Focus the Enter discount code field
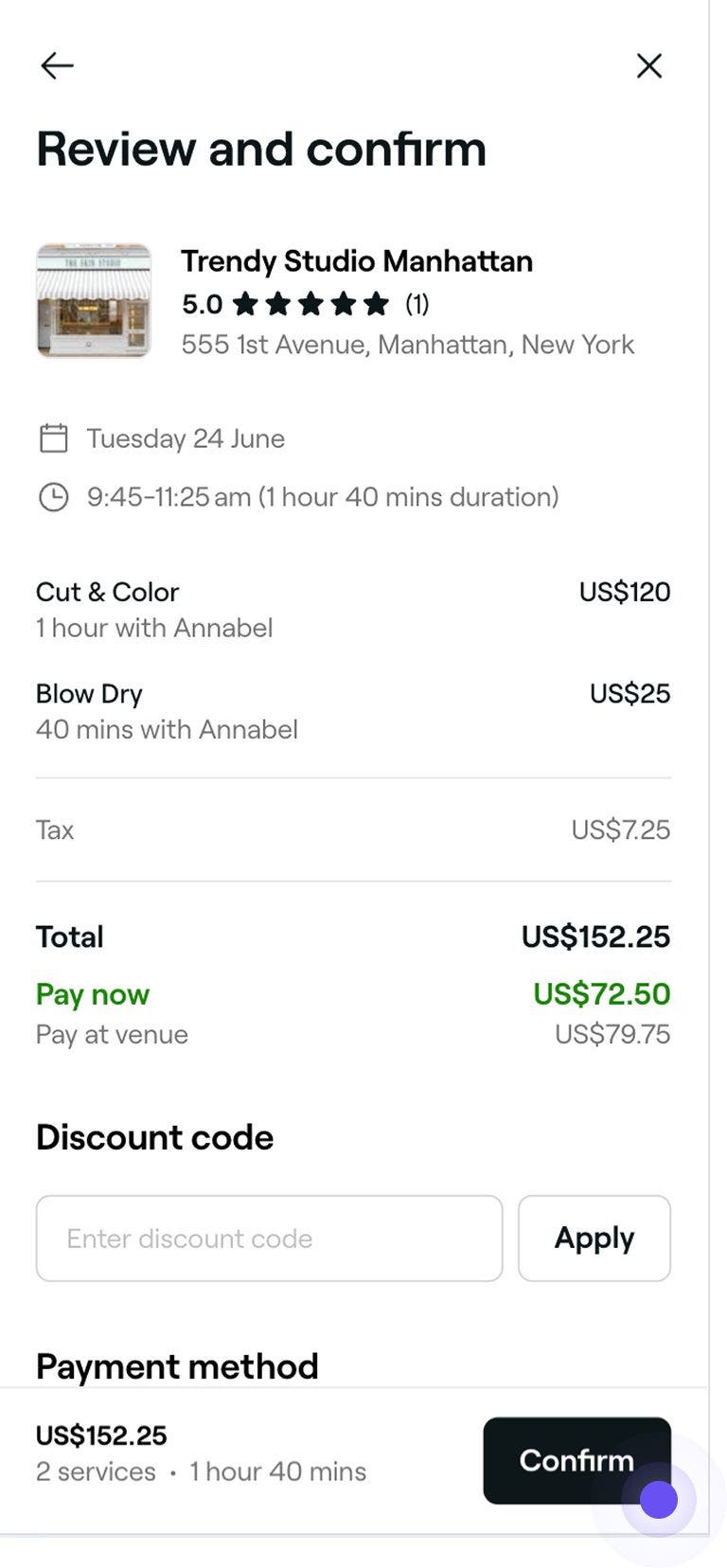Image resolution: width=727 pixels, height=1568 pixels. (x=269, y=1238)
